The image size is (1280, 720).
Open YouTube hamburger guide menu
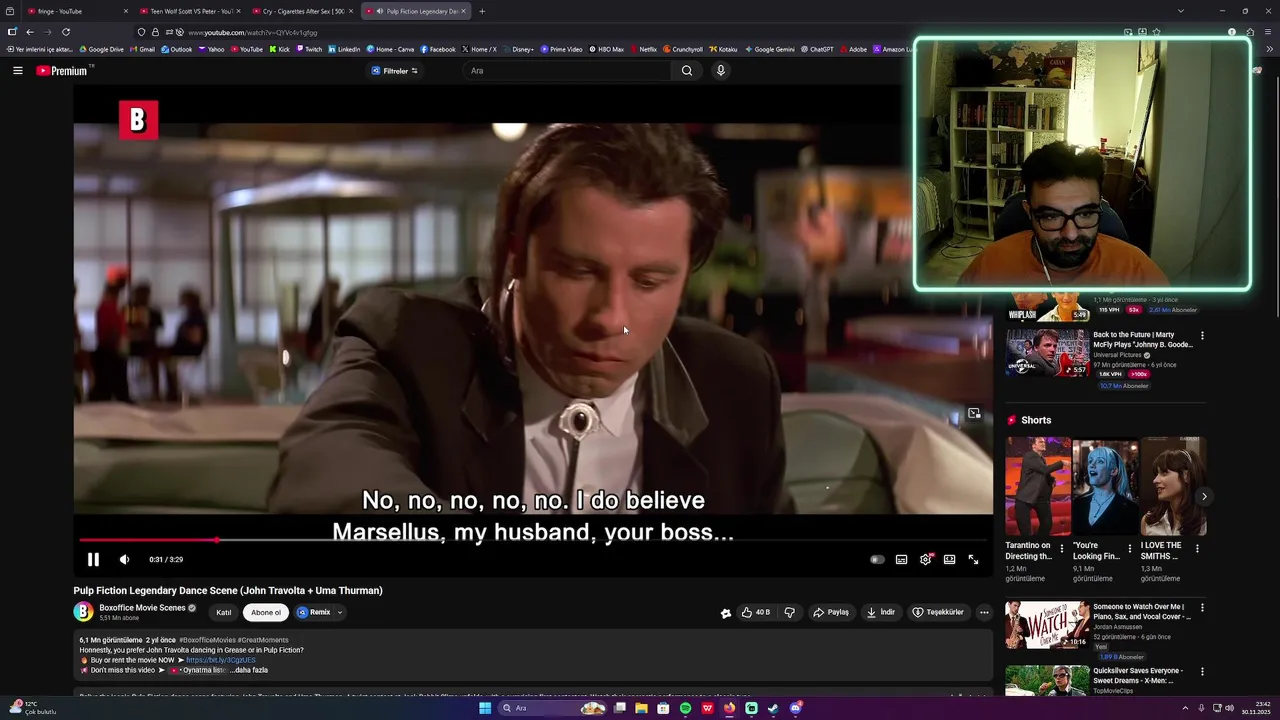(x=17, y=71)
